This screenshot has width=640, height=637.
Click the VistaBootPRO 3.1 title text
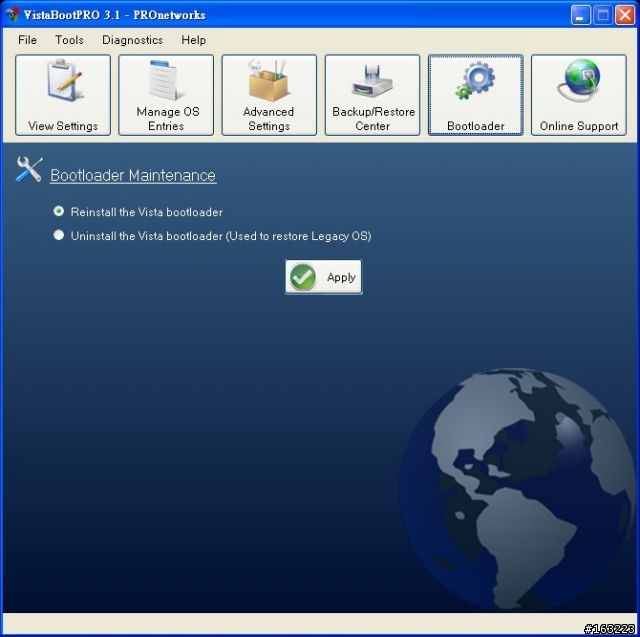pyautogui.click(x=115, y=15)
